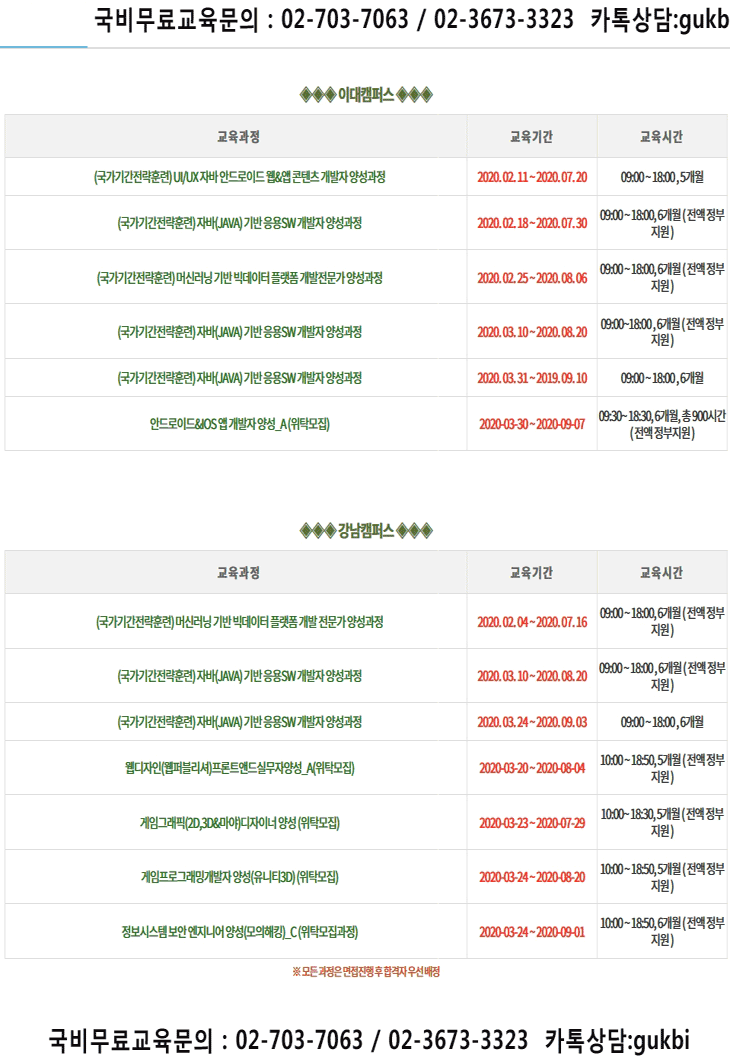Click the 강남캠퍼스 section heading
The height and width of the screenshot is (1059, 730).
pos(365,530)
